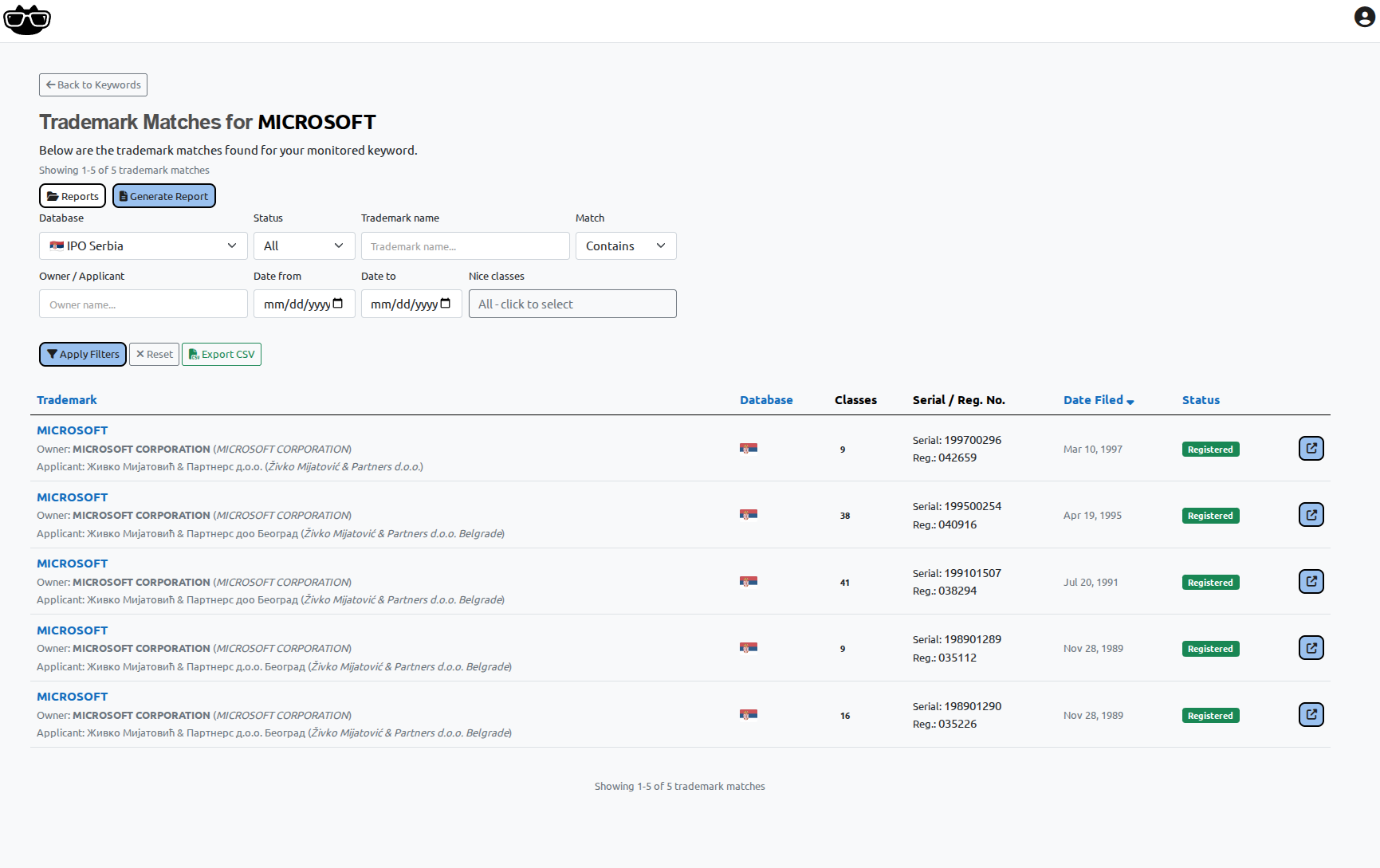Click the date 'Mar 10, 1997'

(x=1093, y=450)
